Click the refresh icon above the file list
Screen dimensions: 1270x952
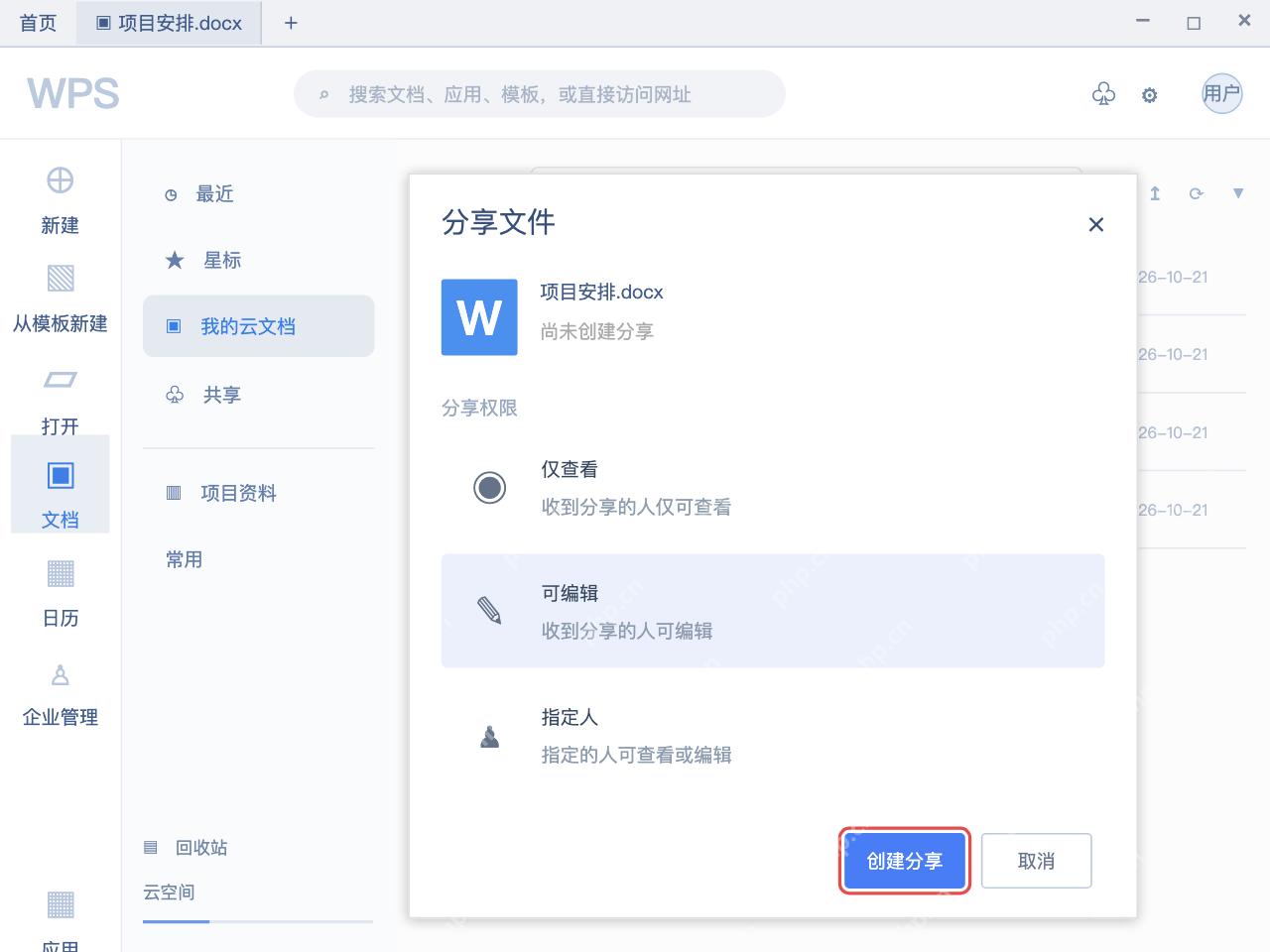tap(1196, 193)
